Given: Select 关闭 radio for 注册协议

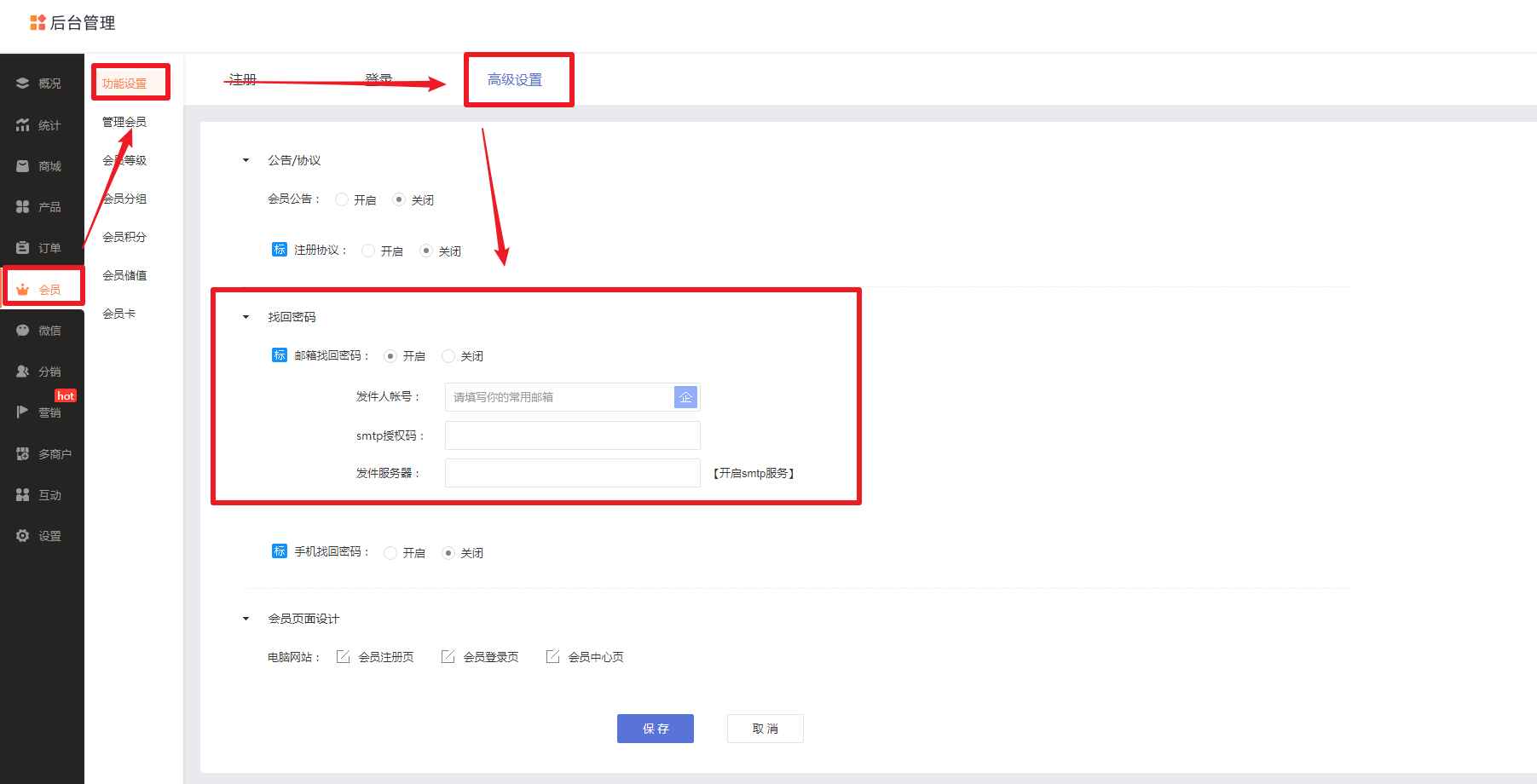Looking at the screenshot, I should [x=426, y=251].
